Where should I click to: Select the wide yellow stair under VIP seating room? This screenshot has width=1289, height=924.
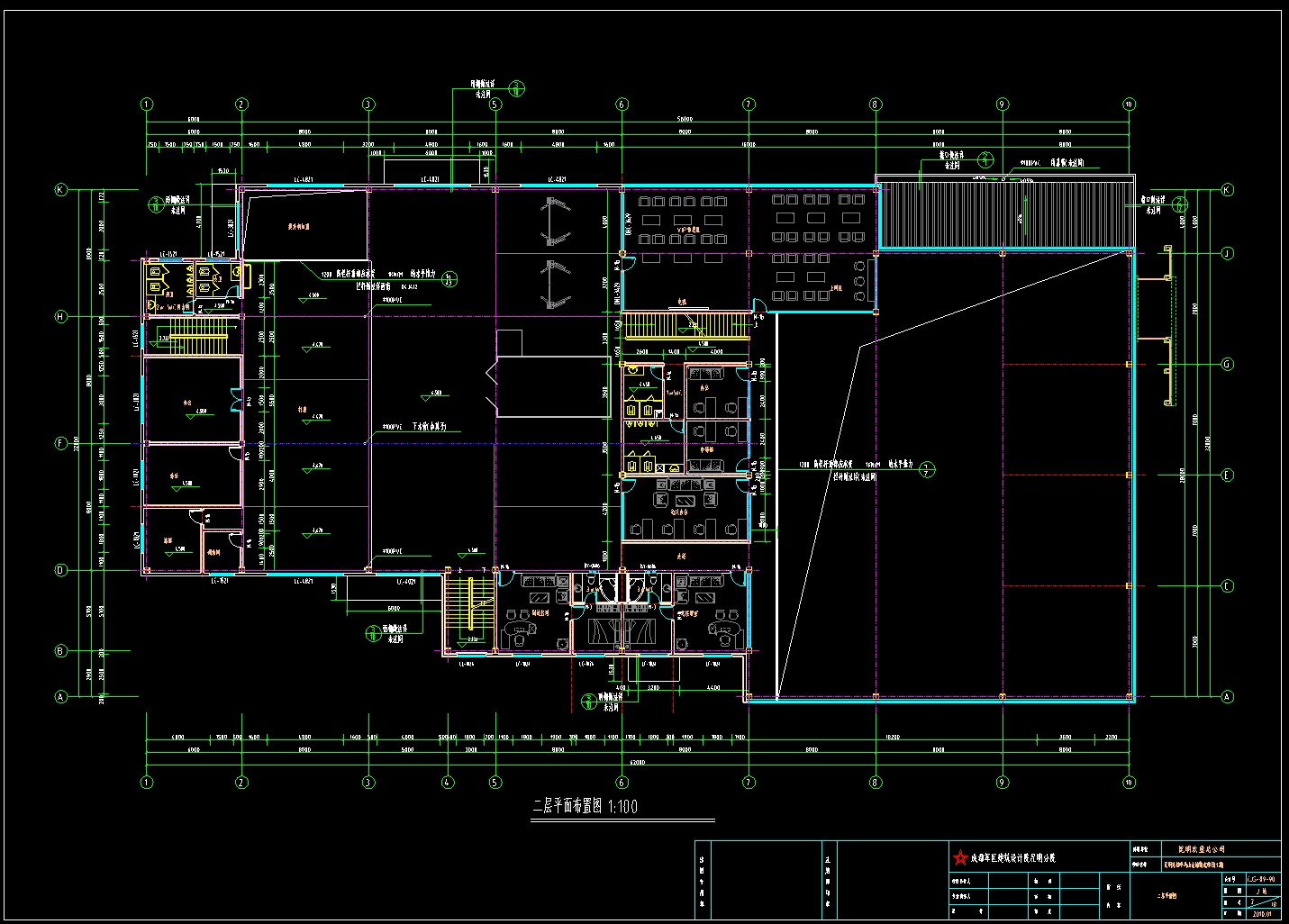tap(686, 325)
